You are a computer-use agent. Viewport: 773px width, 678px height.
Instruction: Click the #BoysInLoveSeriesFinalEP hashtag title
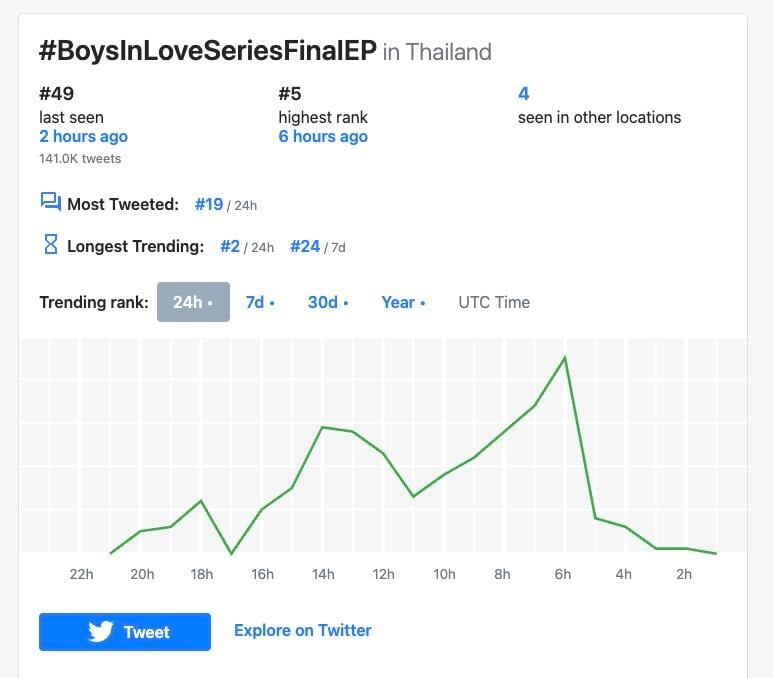(208, 50)
